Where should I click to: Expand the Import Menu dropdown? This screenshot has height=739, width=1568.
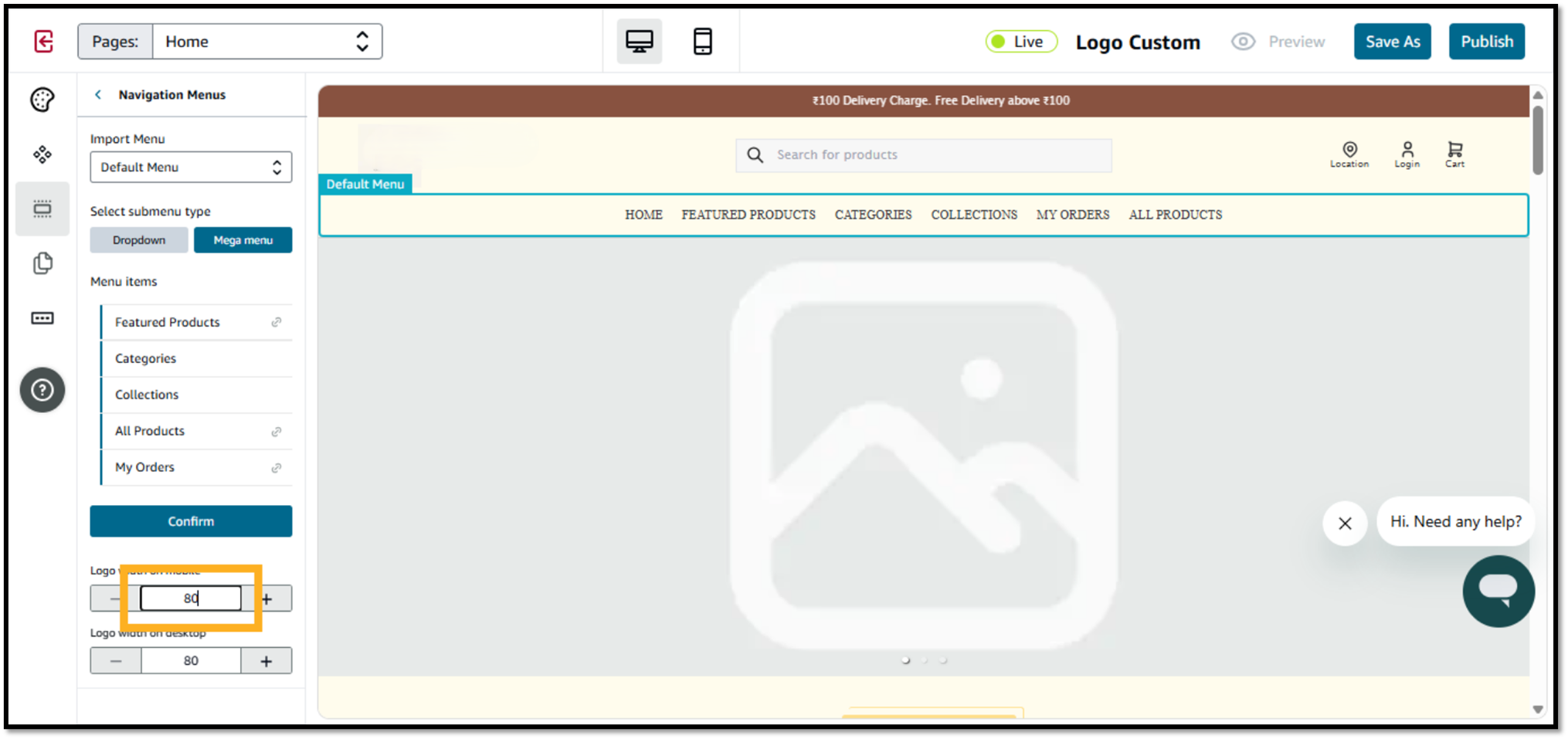(191, 168)
